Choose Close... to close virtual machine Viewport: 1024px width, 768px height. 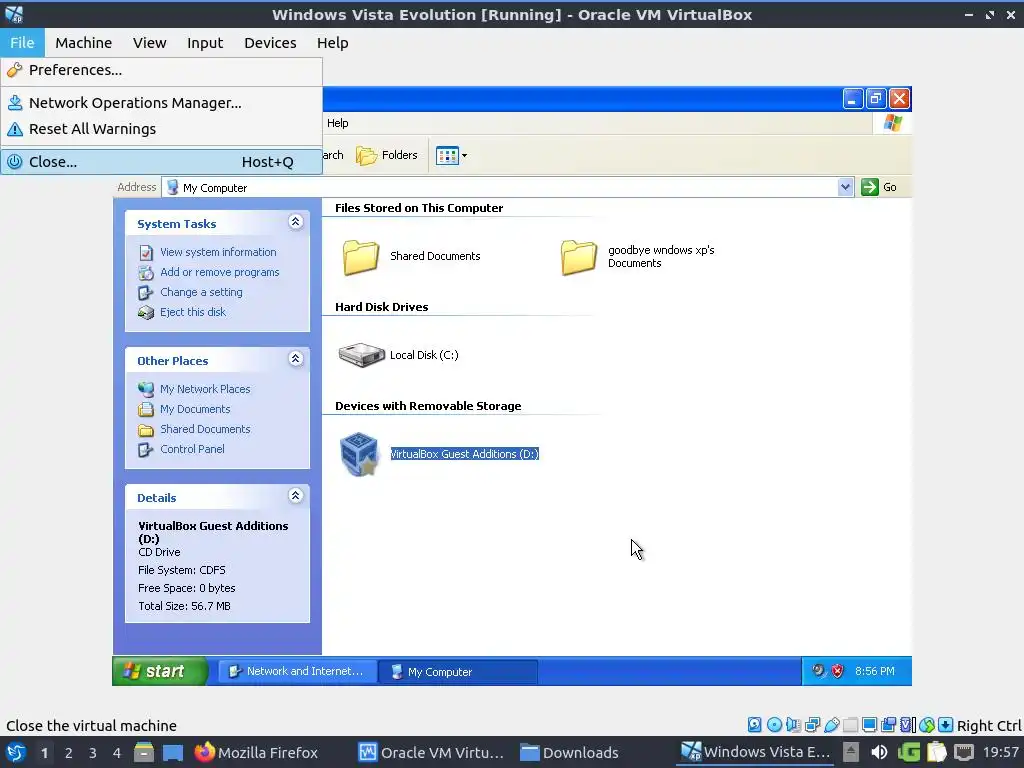pyautogui.click(x=161, y=161)
